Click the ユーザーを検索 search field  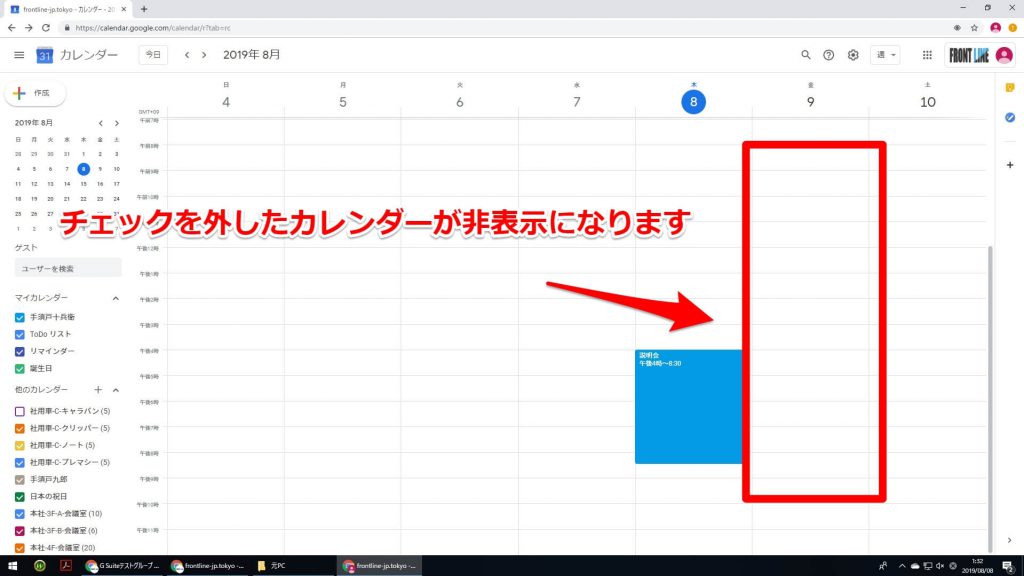click(68, 268)
